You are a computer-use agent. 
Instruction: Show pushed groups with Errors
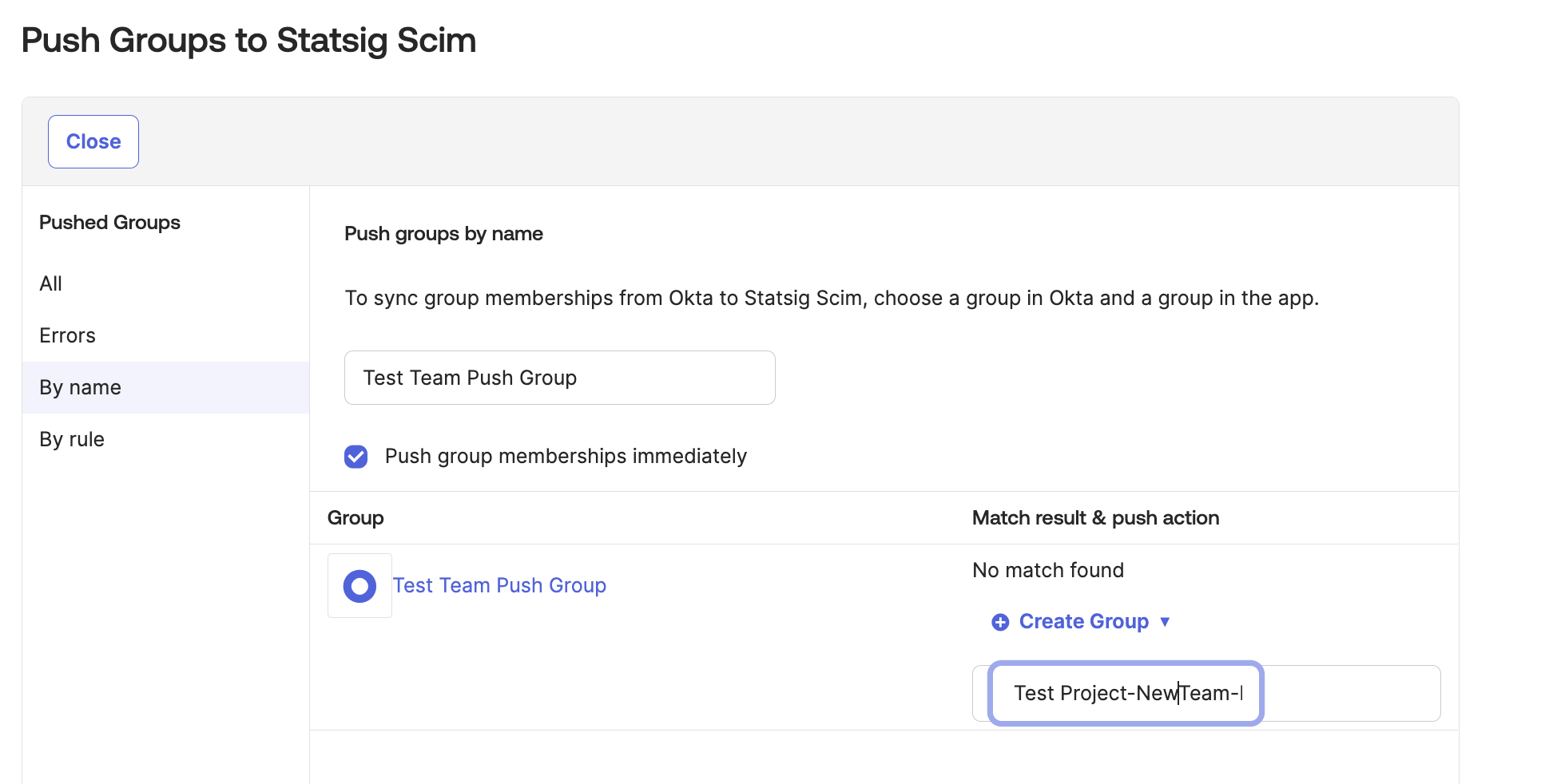67,335
